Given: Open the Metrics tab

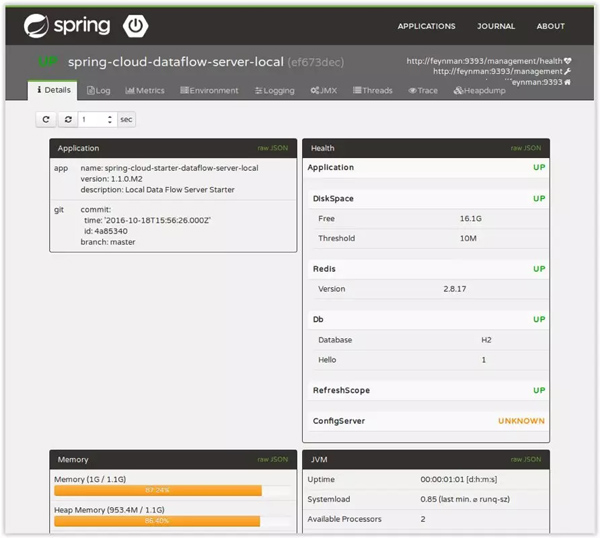Looking at the screenshot, I should pyautogui.click(x=145, y=90).
